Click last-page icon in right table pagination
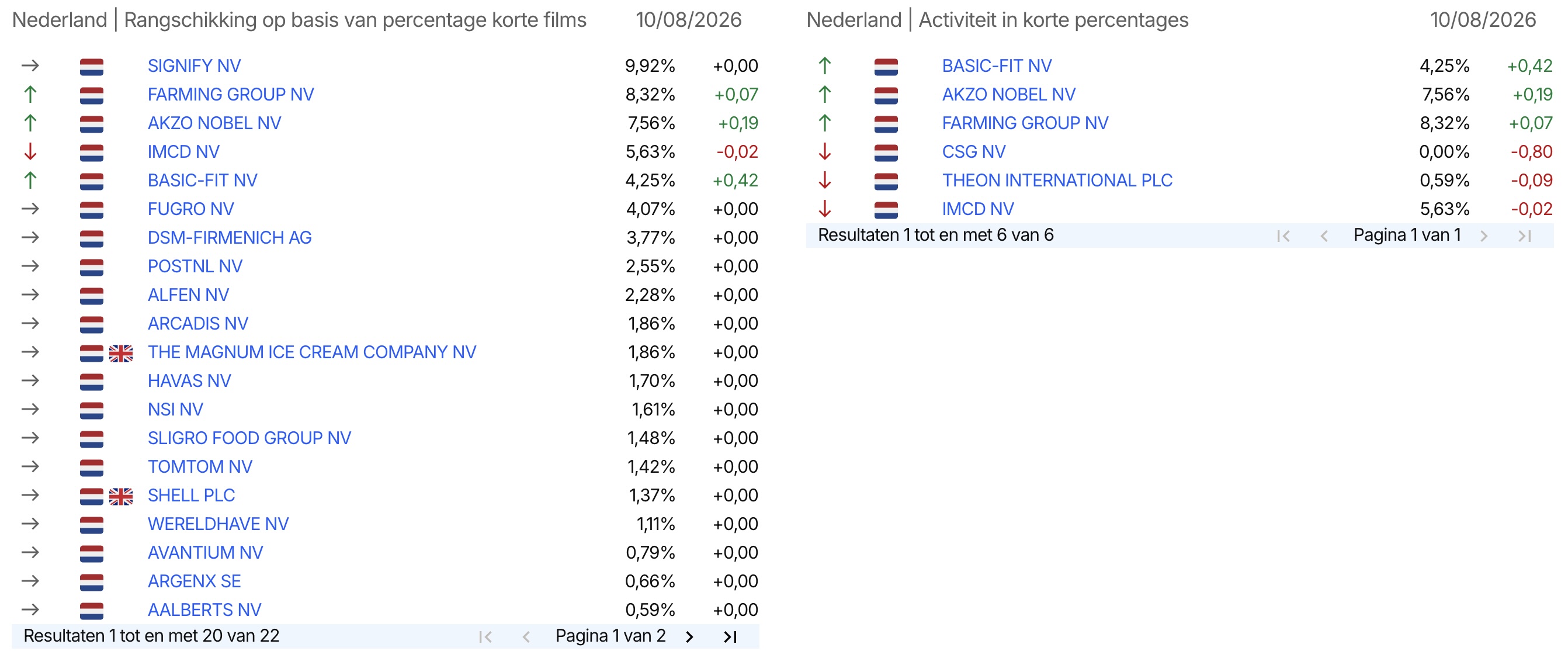The height and width of the screenshot is (651, 1568). 1524,236
